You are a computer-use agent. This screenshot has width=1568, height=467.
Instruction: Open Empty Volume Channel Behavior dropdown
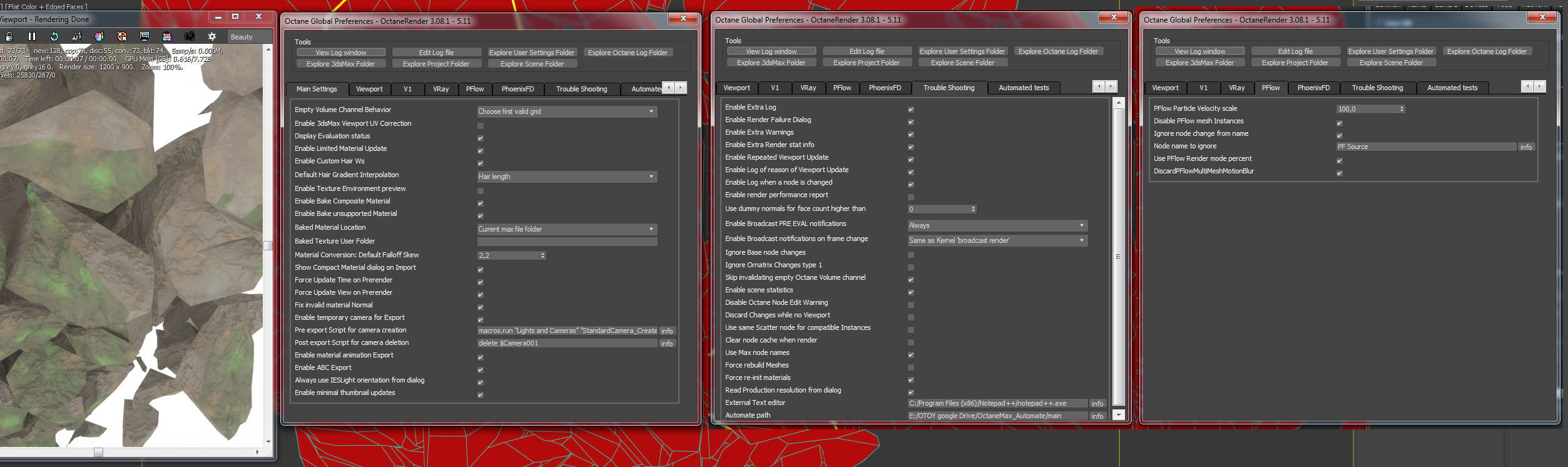[567, 111]
